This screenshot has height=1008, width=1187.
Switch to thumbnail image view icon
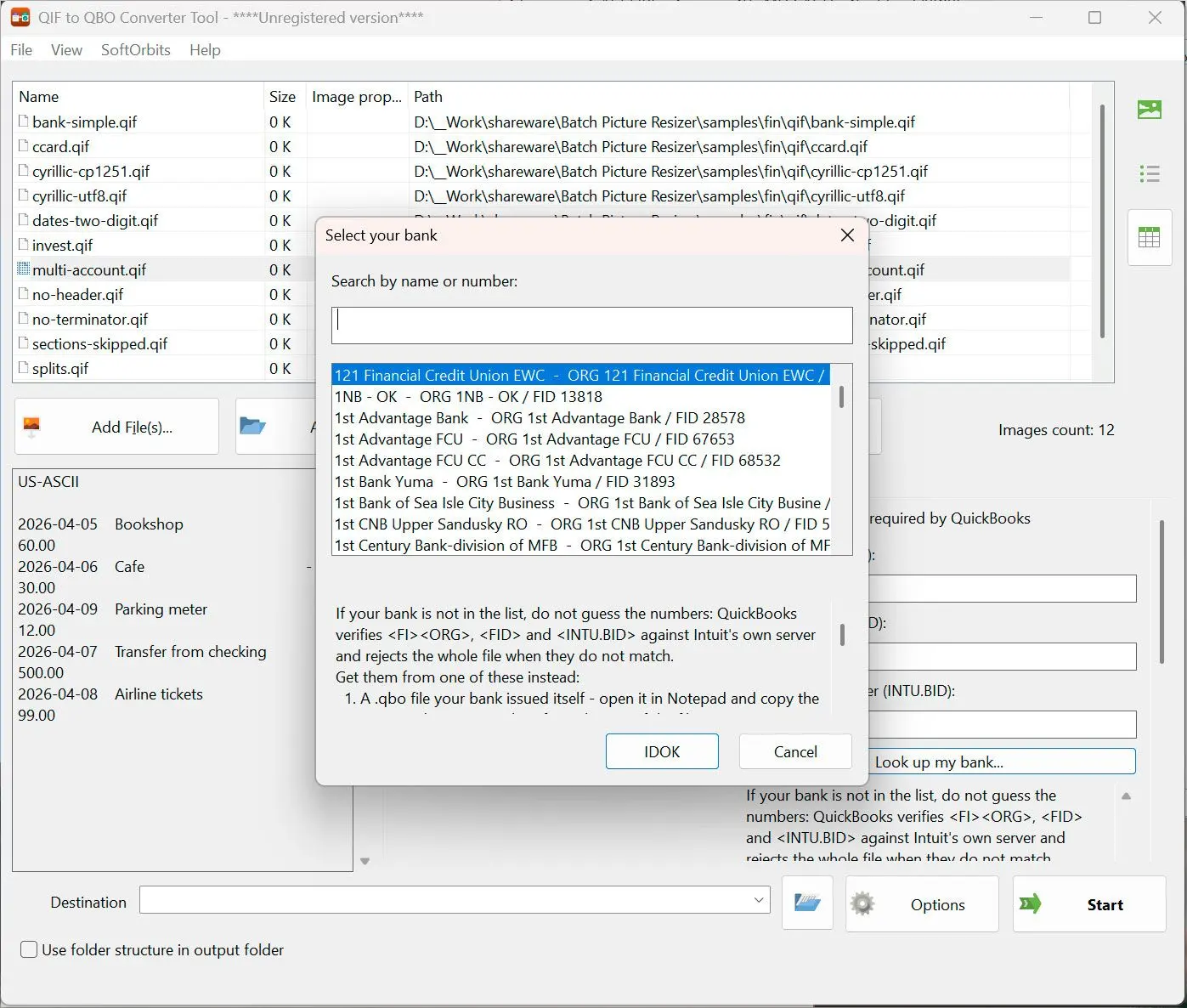tap(1150, 110)
